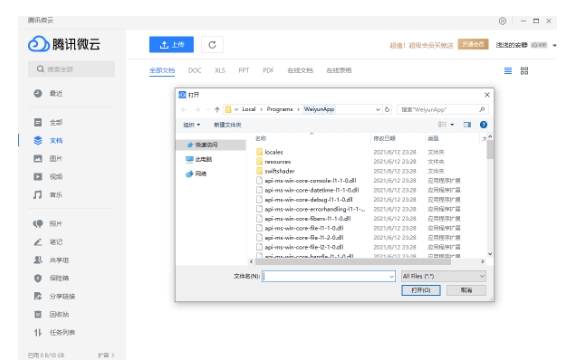Click New folder (新建文件夹) in dialog
The height and width of the screenshot is (360, 588).
click(x=228, y=125)
